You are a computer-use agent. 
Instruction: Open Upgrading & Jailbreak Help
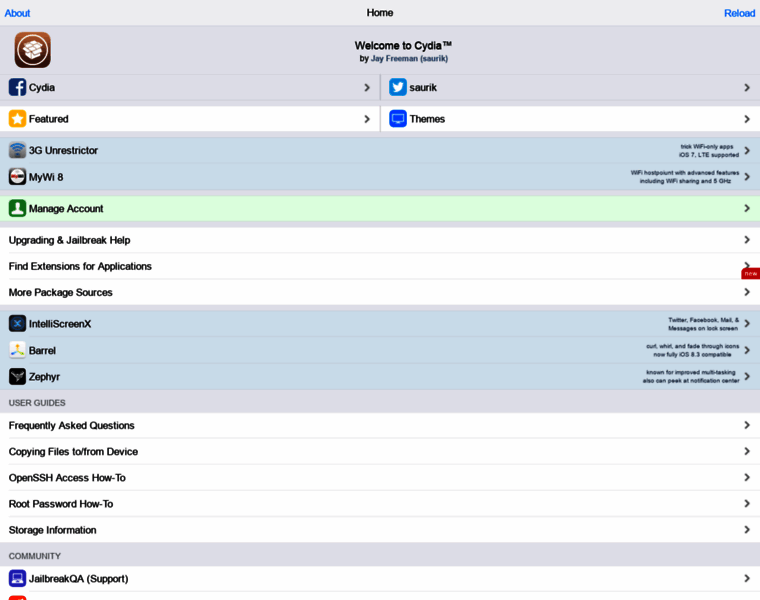click(380, 240)
